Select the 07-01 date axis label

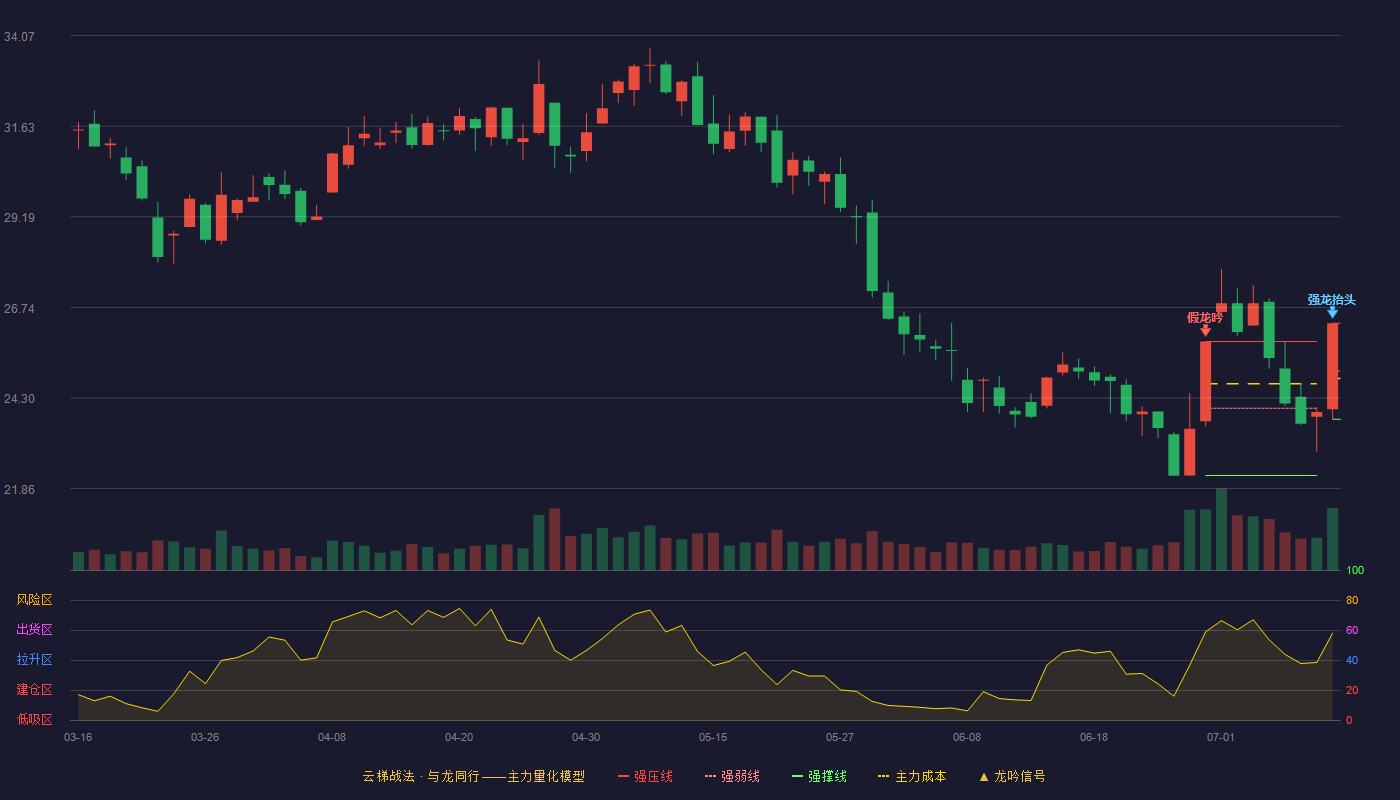1220,737
